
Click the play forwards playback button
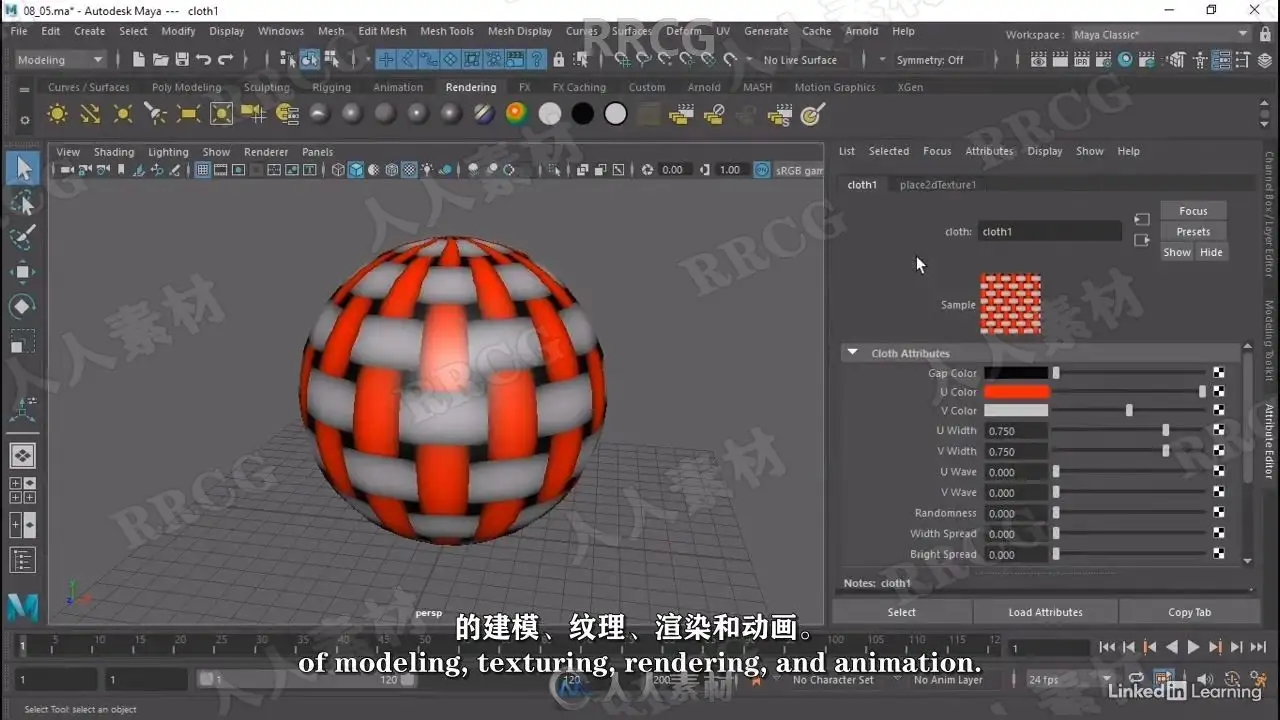tap(1193, 647)
